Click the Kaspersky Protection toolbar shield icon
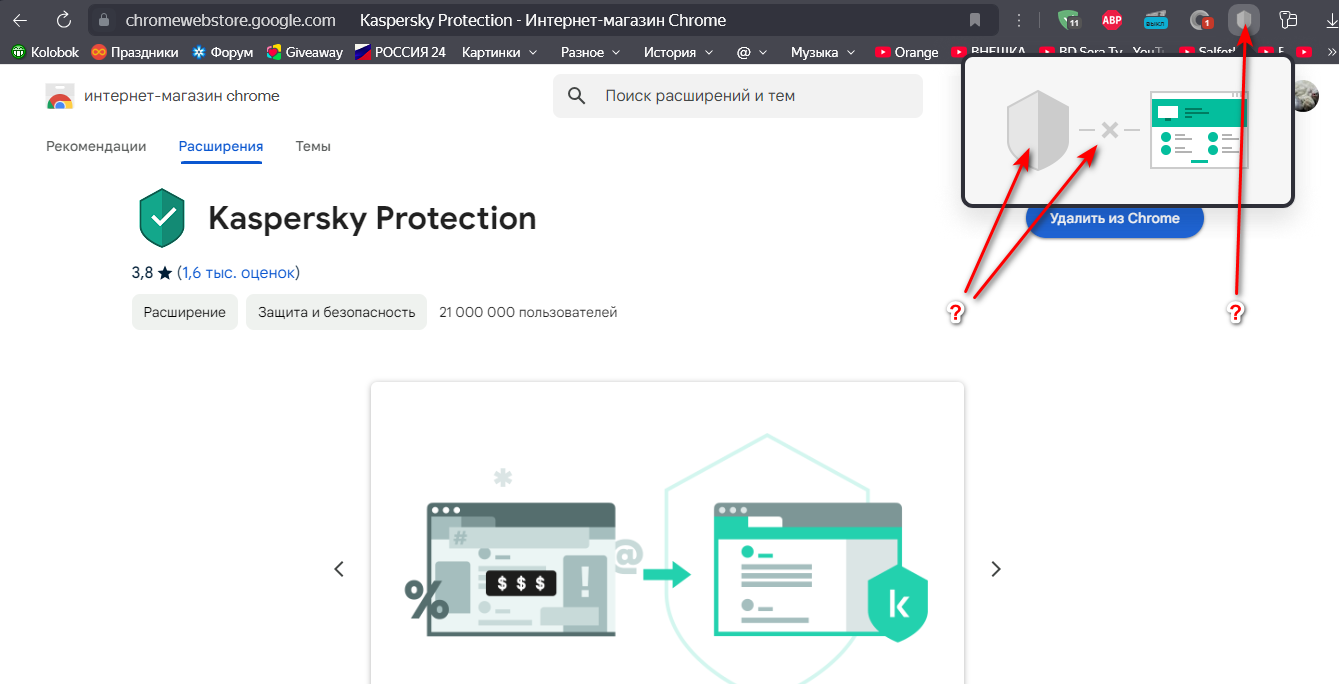The width and height of the screenshot is (1339, 684). (x=1244, y=20)
